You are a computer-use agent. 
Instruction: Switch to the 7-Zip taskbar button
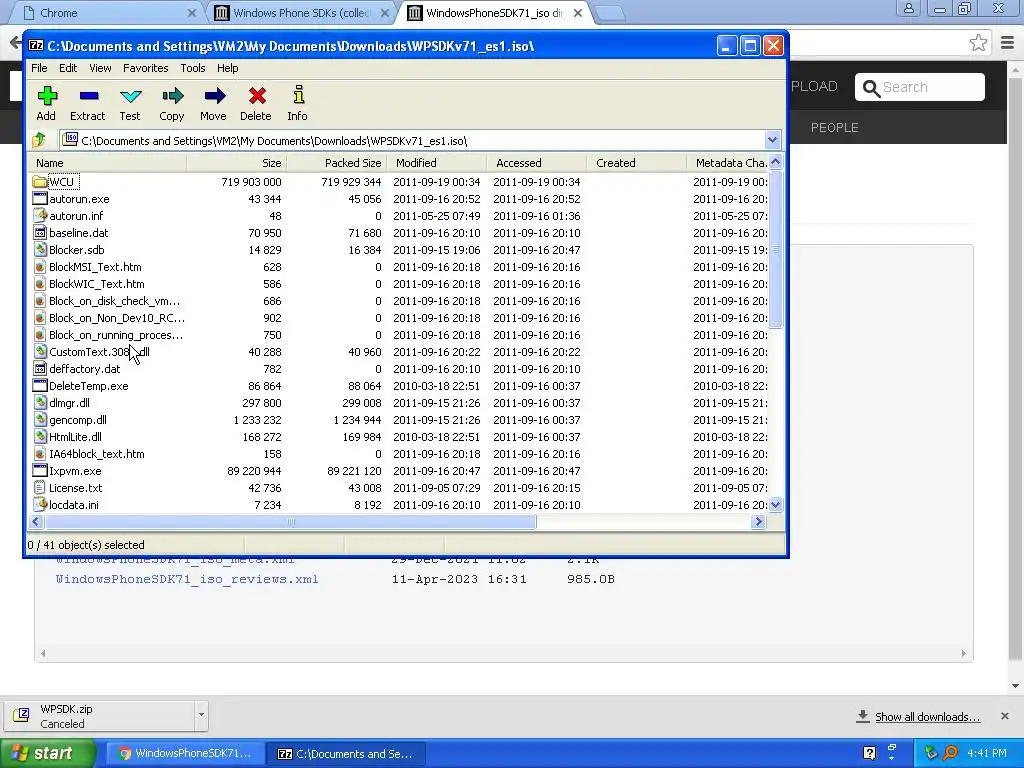[x=347, y=753]
